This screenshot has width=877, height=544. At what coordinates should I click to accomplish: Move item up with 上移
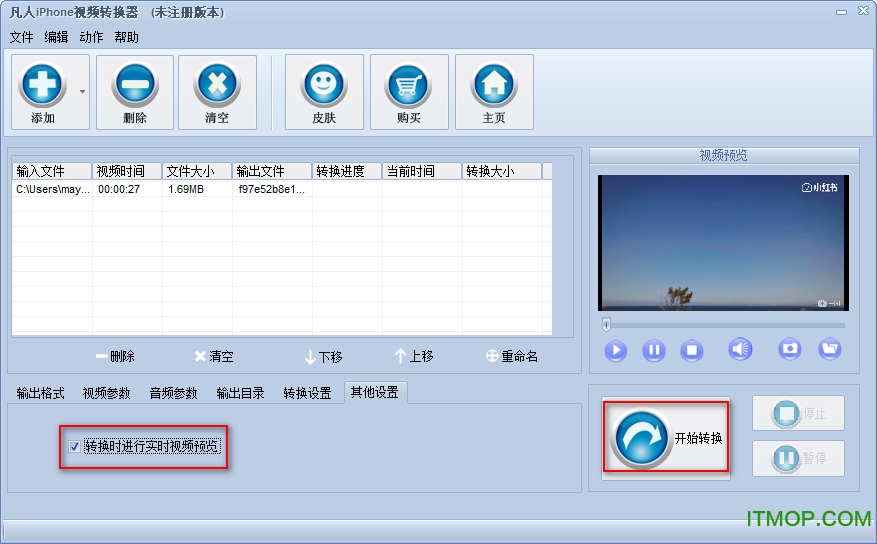pyautogui.click(x=414, y=356)
